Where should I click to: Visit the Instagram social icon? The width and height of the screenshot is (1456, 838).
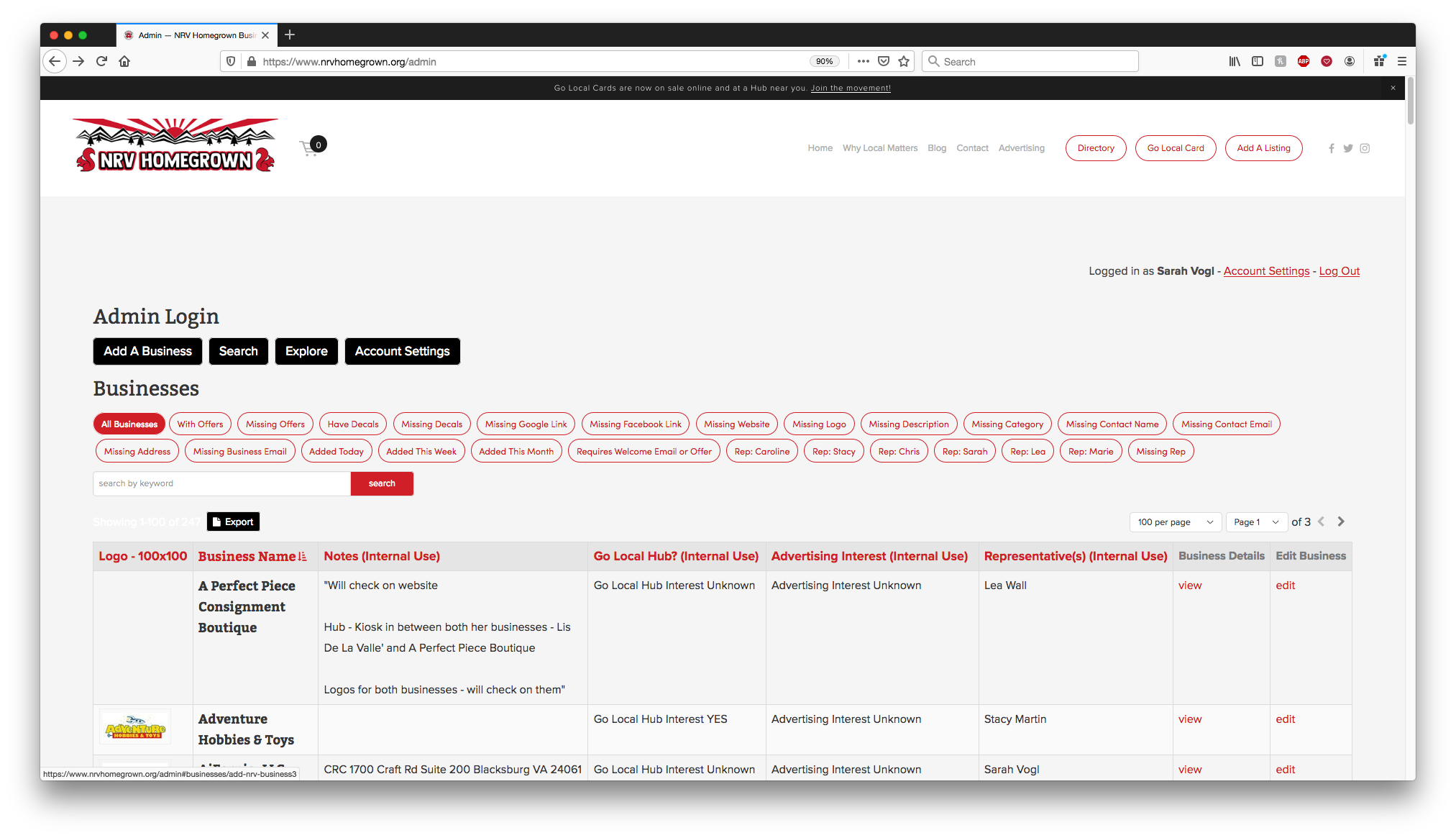(x=1365, y=148)
